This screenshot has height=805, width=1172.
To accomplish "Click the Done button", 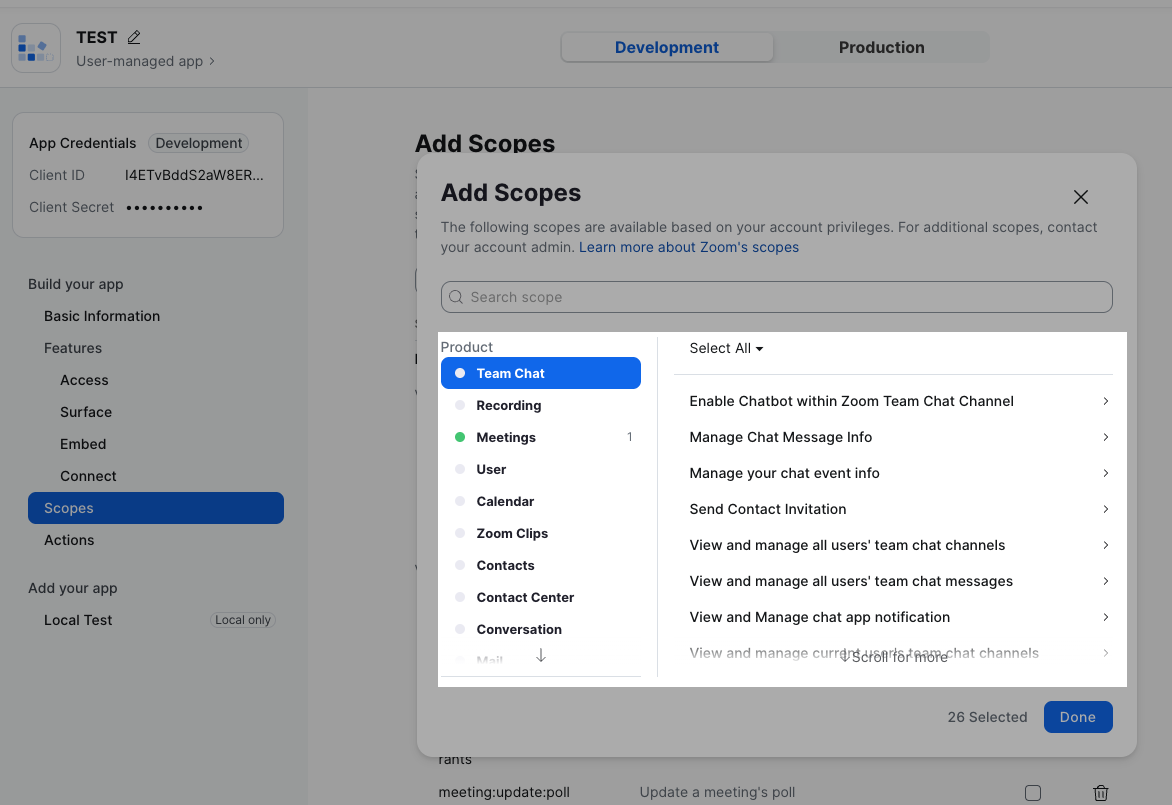I will click(1078, 717).
